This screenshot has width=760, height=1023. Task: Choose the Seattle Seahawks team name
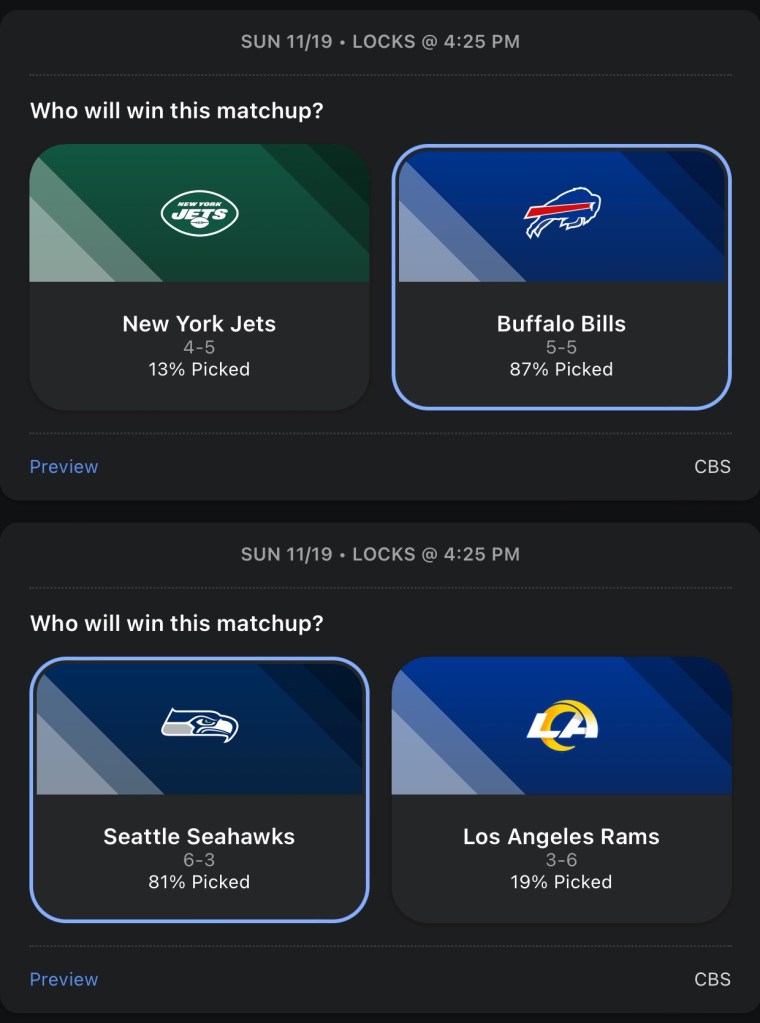199,837
